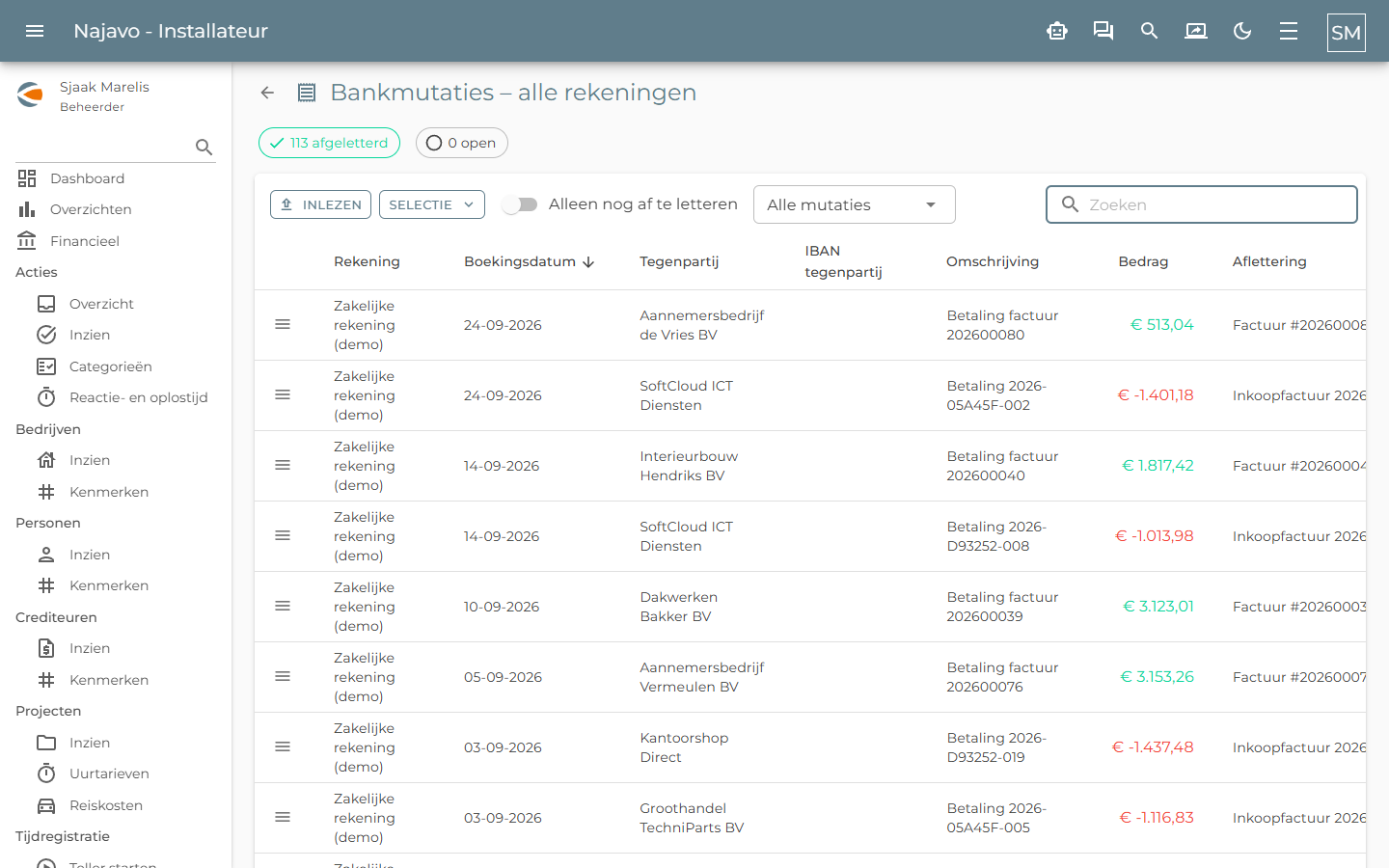The image size is (1389, 868).
Task: Click the Rekening column header
Action: 367,261
